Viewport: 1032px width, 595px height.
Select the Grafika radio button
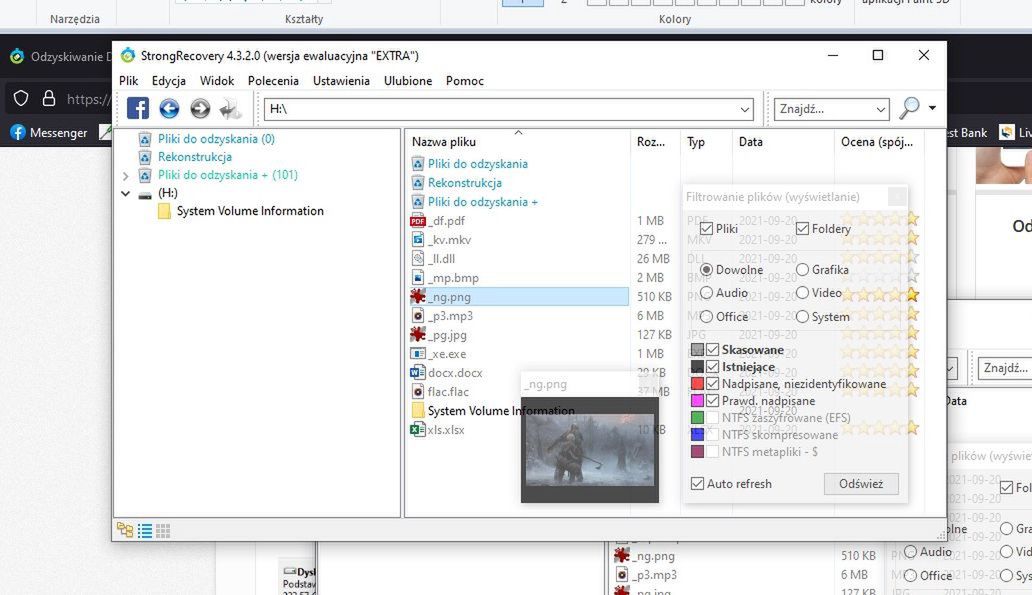(x=802, y=269)
